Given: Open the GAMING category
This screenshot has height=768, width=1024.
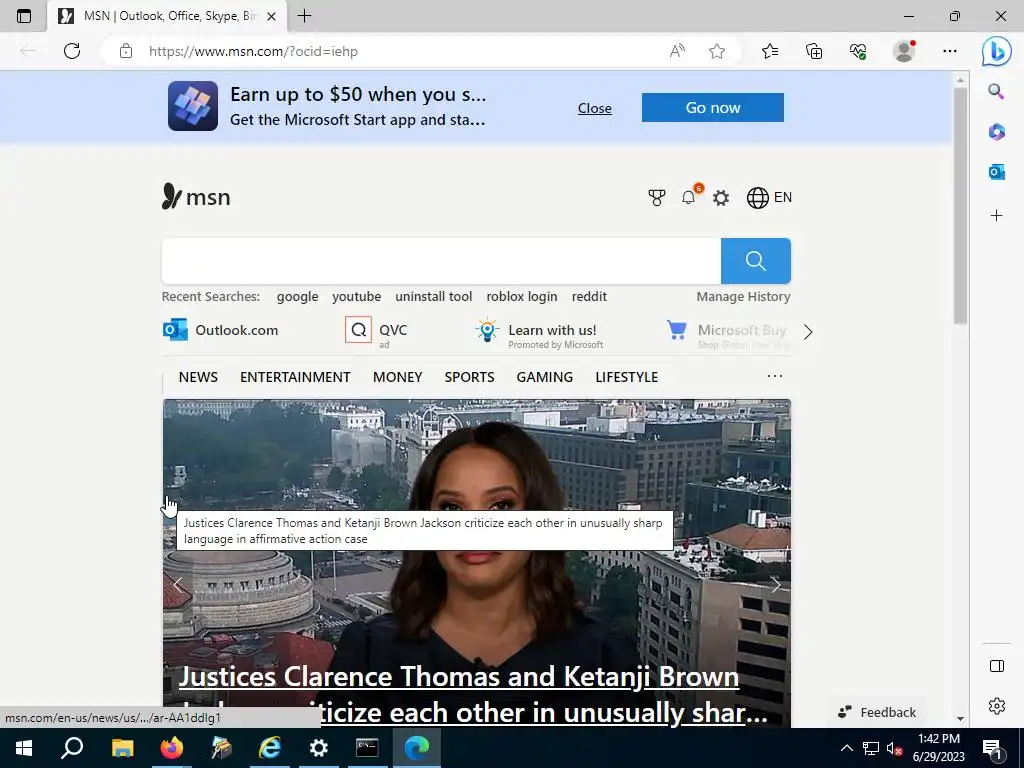Looking at the screenshot, I should (x=545, y=377).
